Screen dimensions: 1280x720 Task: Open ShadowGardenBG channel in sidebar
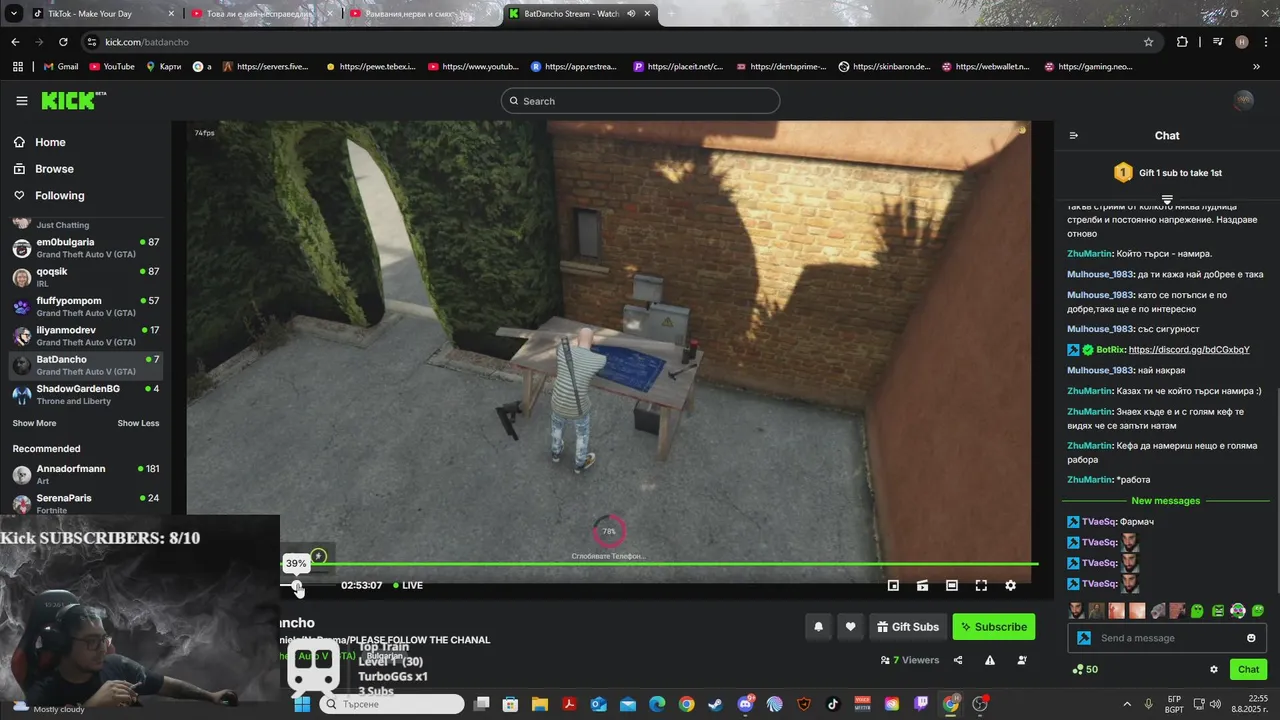[85, 394]
